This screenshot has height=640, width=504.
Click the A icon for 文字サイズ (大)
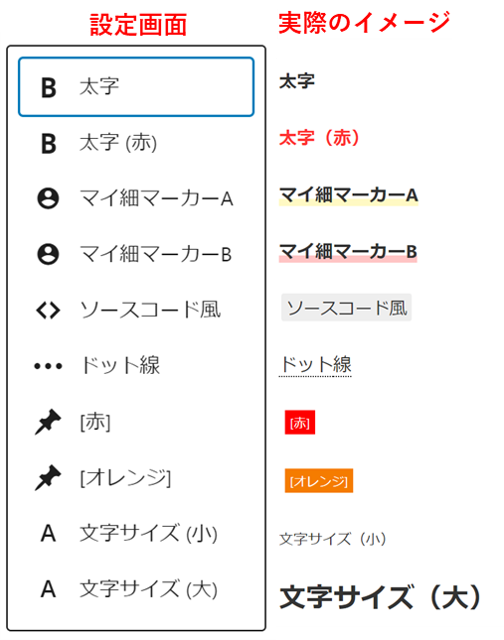(48, 589)
